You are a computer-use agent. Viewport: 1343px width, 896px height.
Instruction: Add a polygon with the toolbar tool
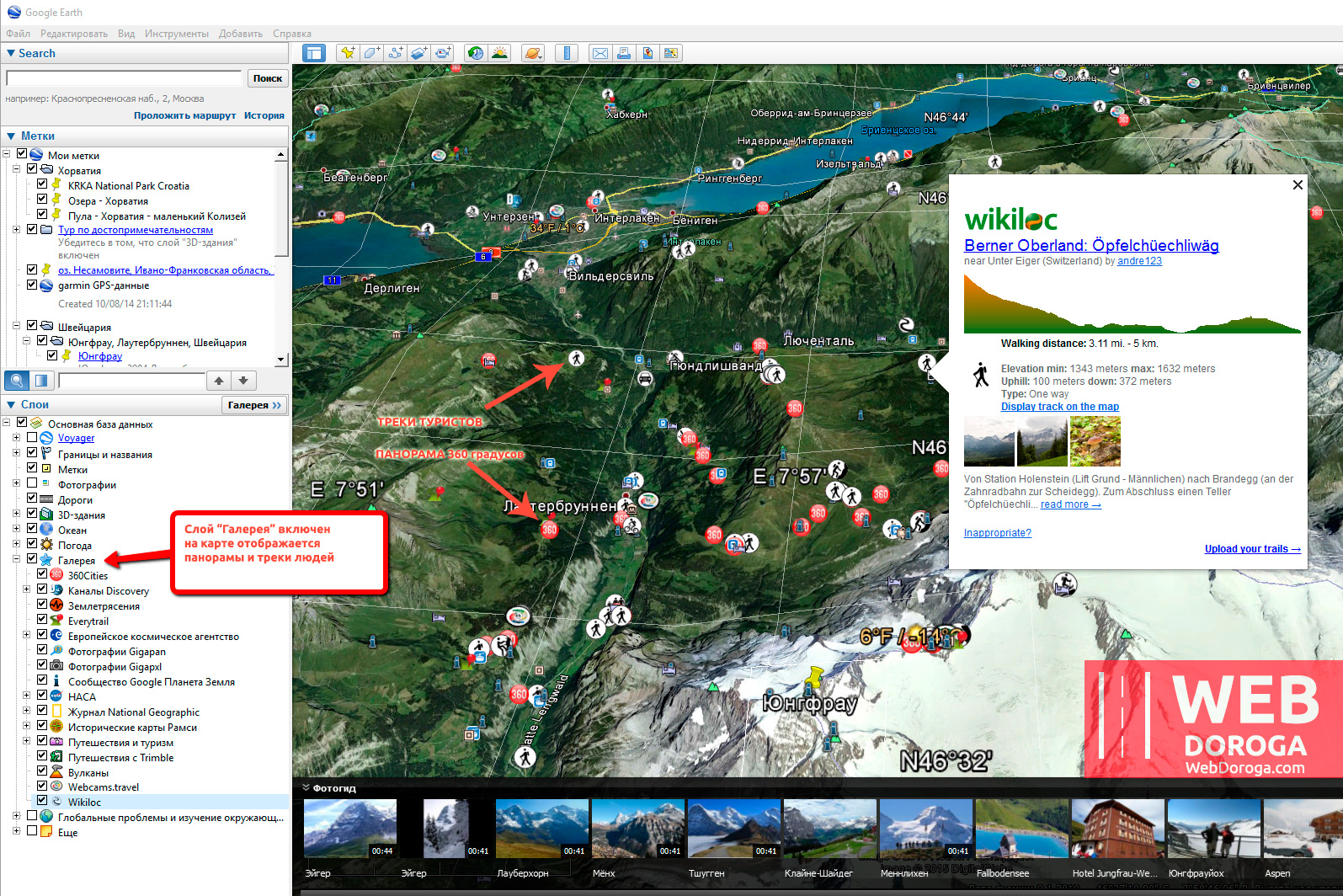click(x=371, y=53)
